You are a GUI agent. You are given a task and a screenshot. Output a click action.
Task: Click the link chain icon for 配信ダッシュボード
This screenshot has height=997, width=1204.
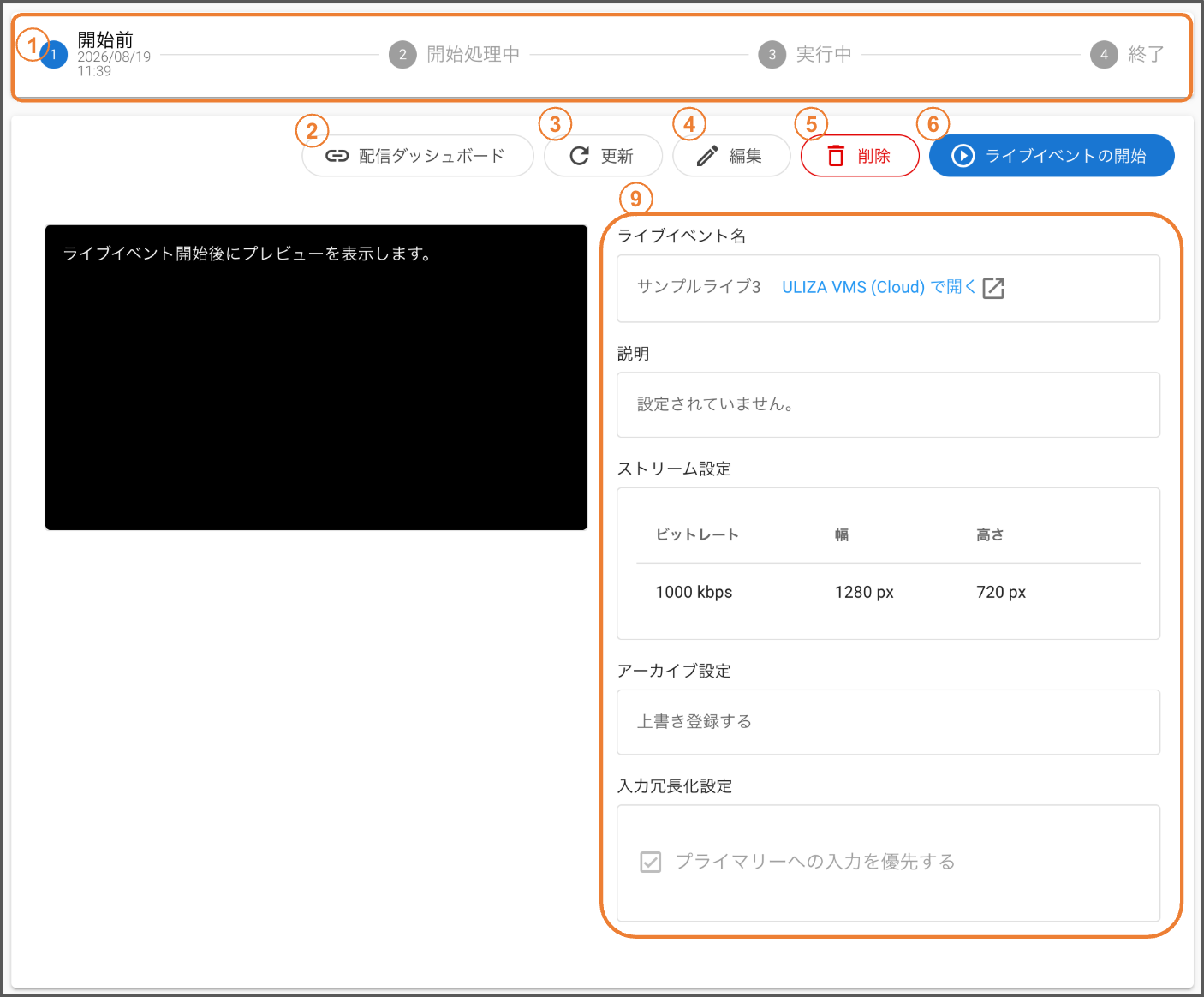click(x=337, y=156)
